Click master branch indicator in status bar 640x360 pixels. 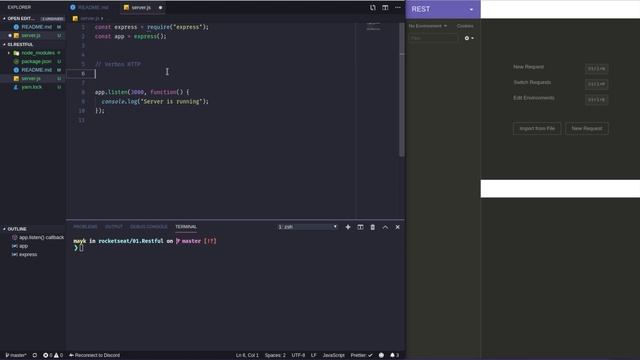coord(16,355)
